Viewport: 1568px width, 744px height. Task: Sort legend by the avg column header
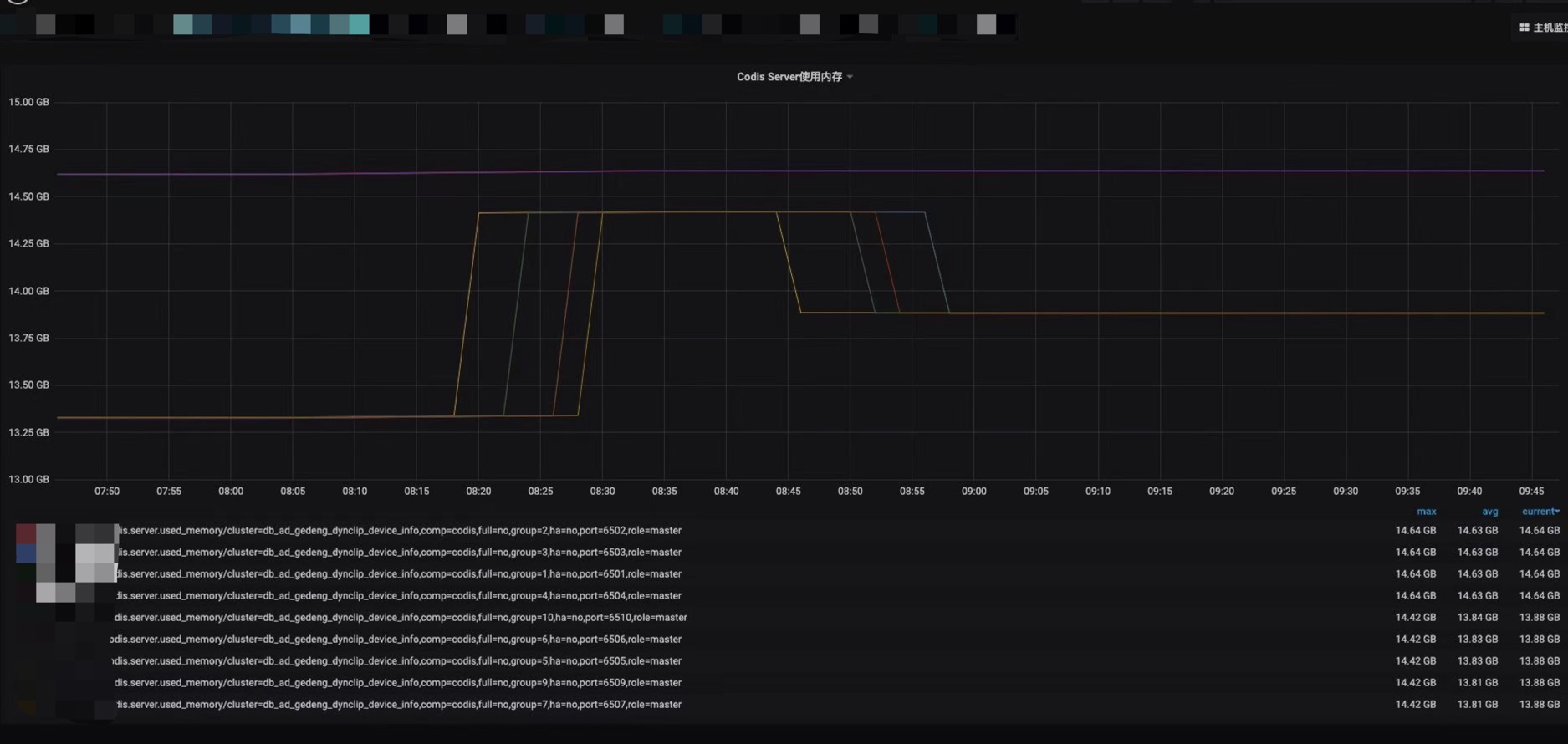coord(1489,512)
